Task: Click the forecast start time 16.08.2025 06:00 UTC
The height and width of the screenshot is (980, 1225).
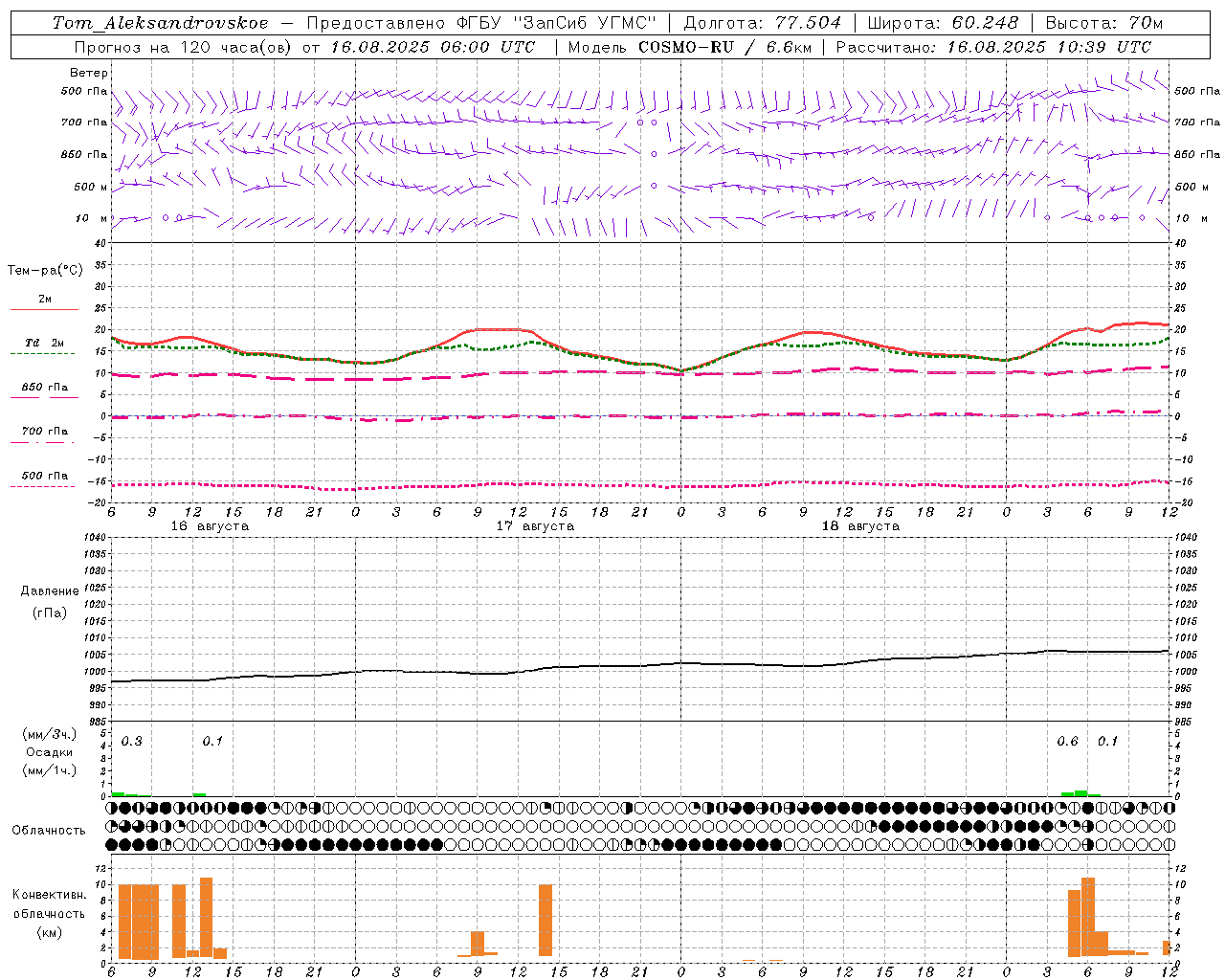Action: point(433,47)
